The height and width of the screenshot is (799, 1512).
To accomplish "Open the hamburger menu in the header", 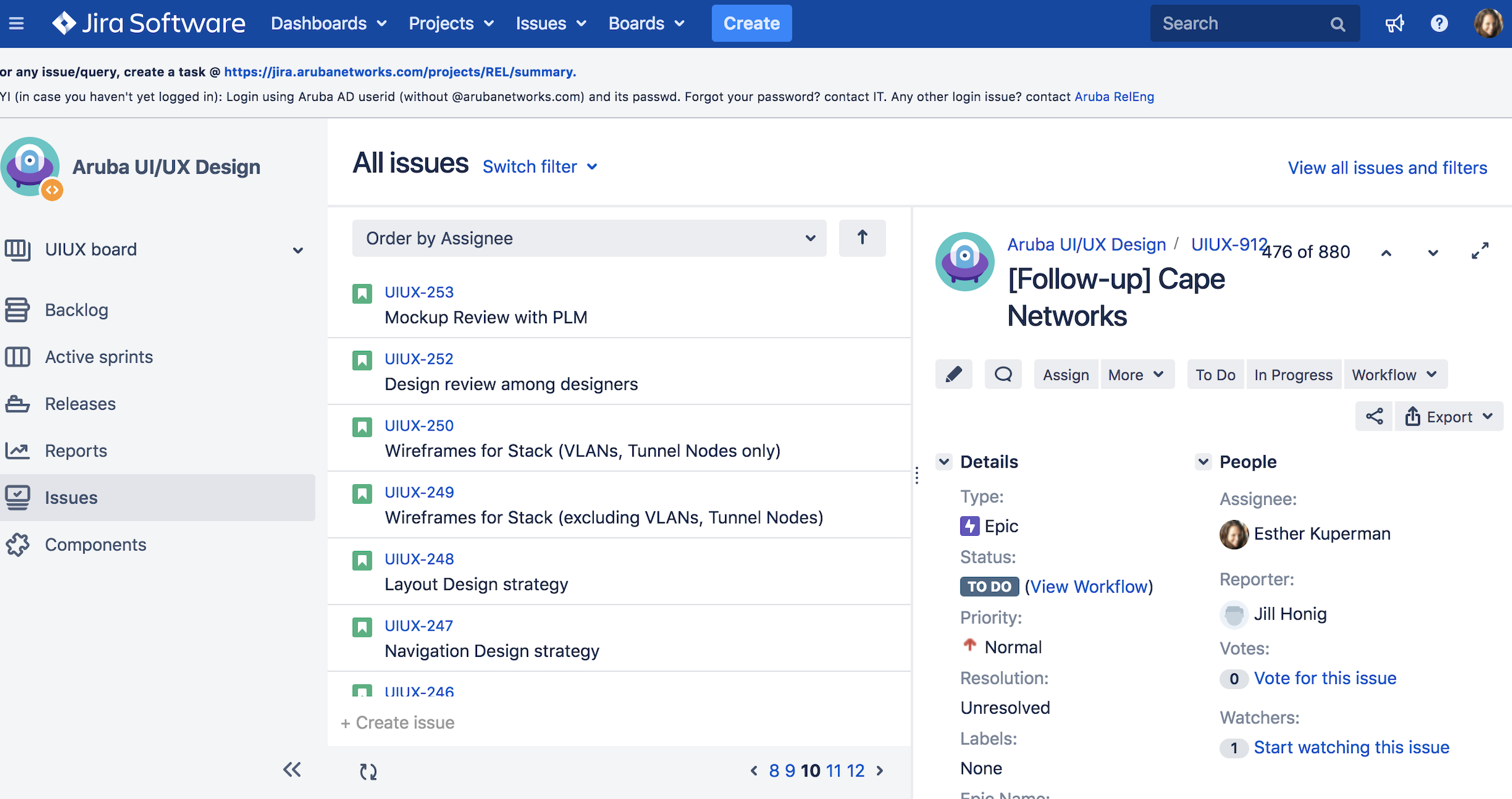I will pyautogui.click(x=16, y=23).
